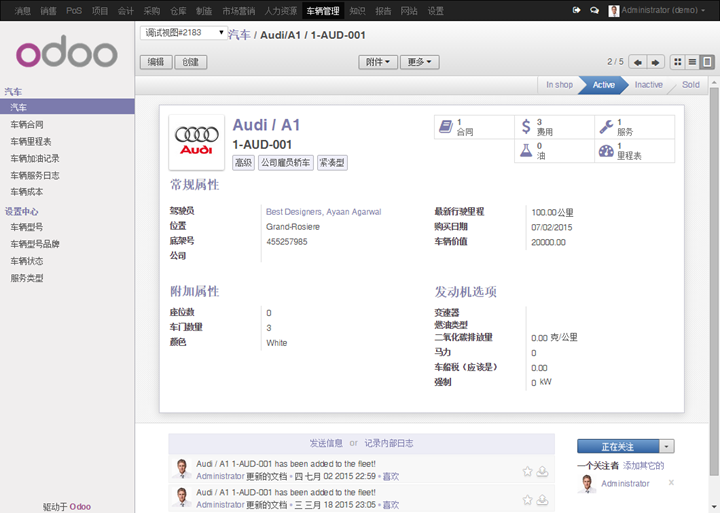720x513 pixels.
Task: Click the Odoo logo in sidebar
Action: coord(67,51)
